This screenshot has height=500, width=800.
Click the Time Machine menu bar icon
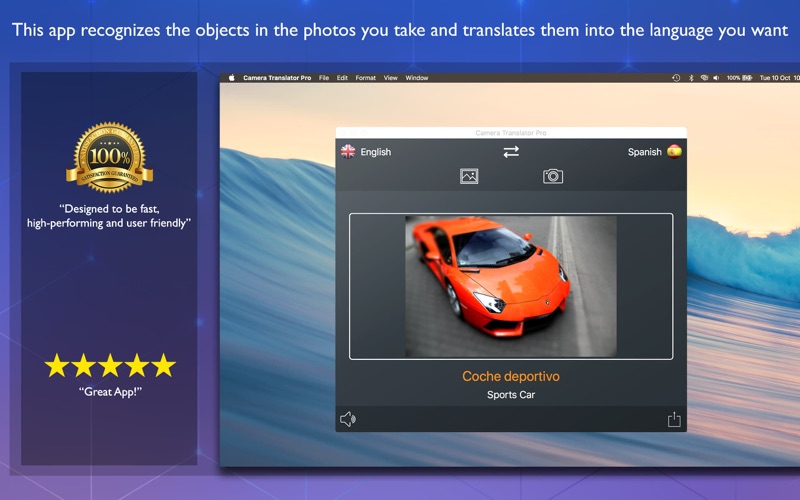[x=676, y=78]
